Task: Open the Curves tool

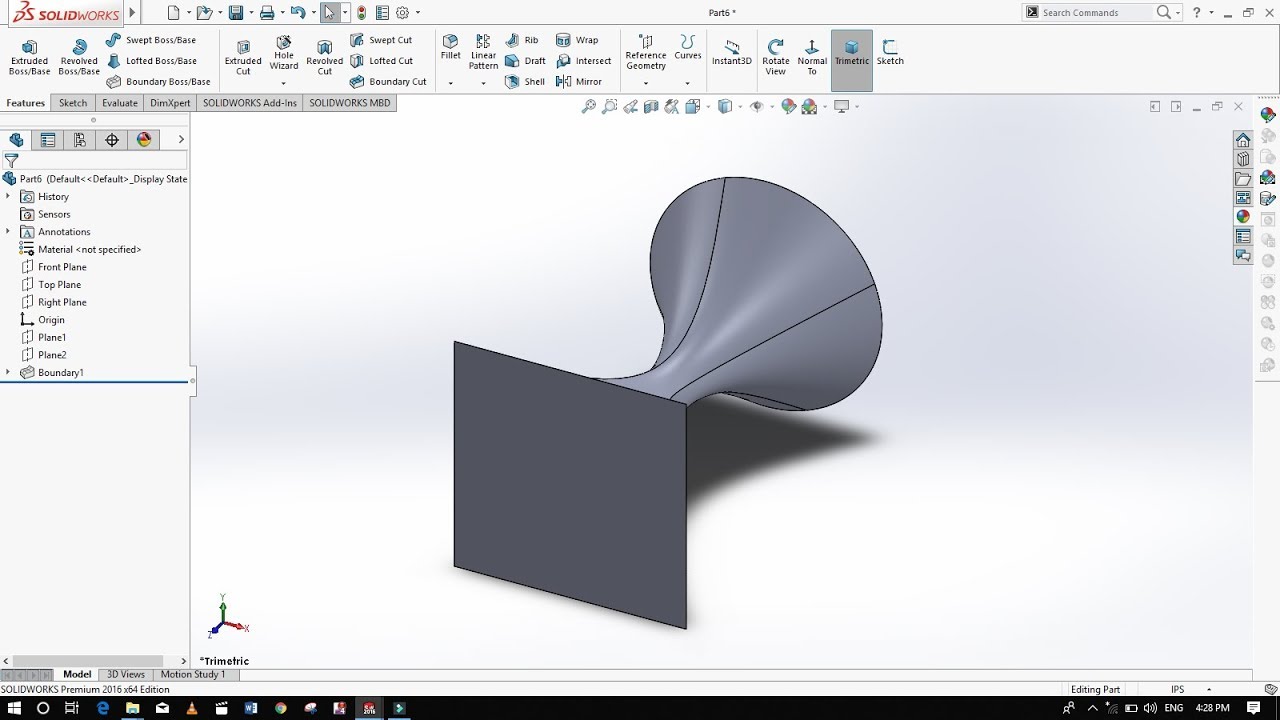Action: [688, 48]
